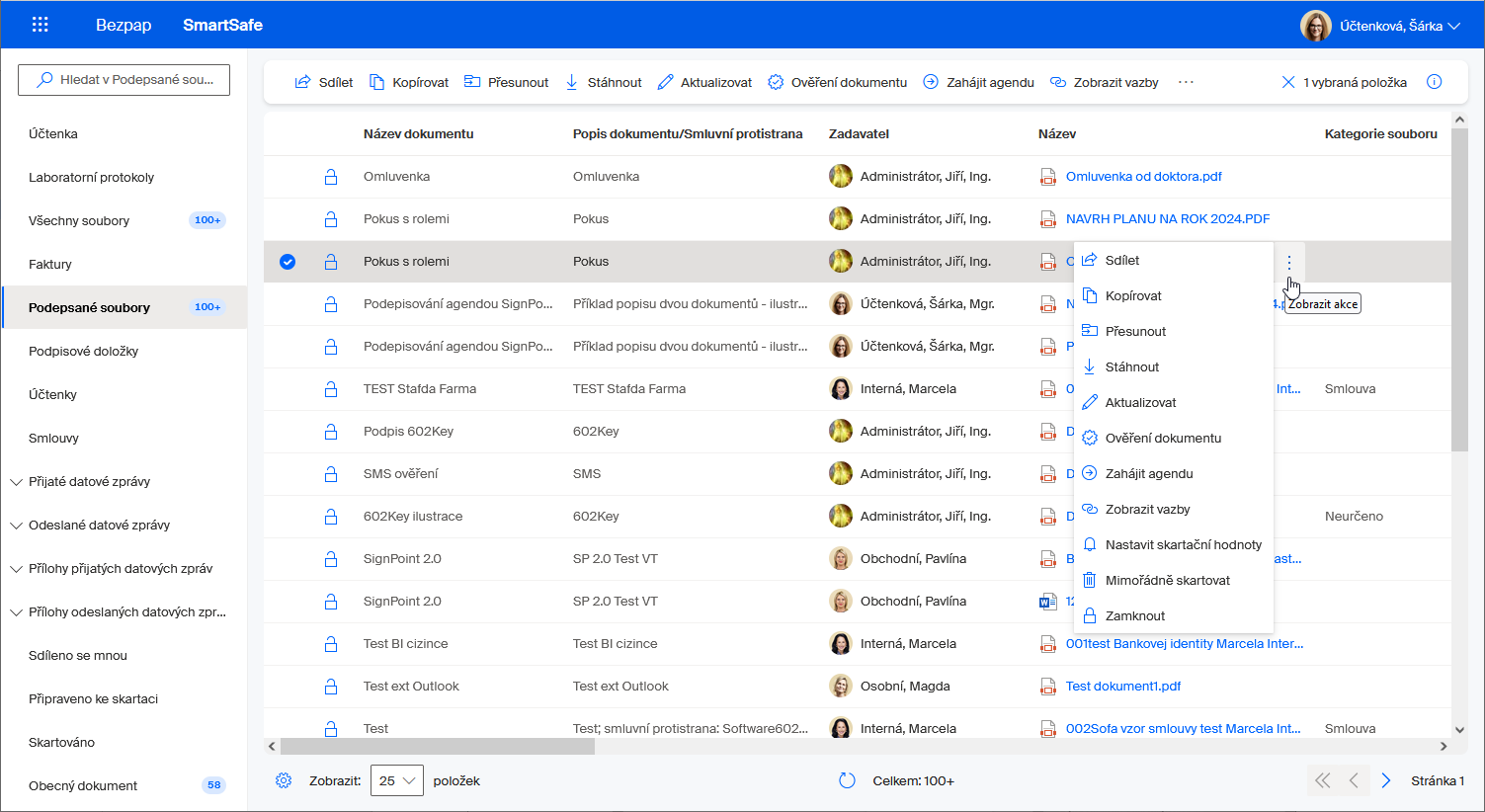This screenshot has width=1485, height=812.
Task: Click the Word file icon in second SignPoint 2.0 row
Action: [1047, 602]
